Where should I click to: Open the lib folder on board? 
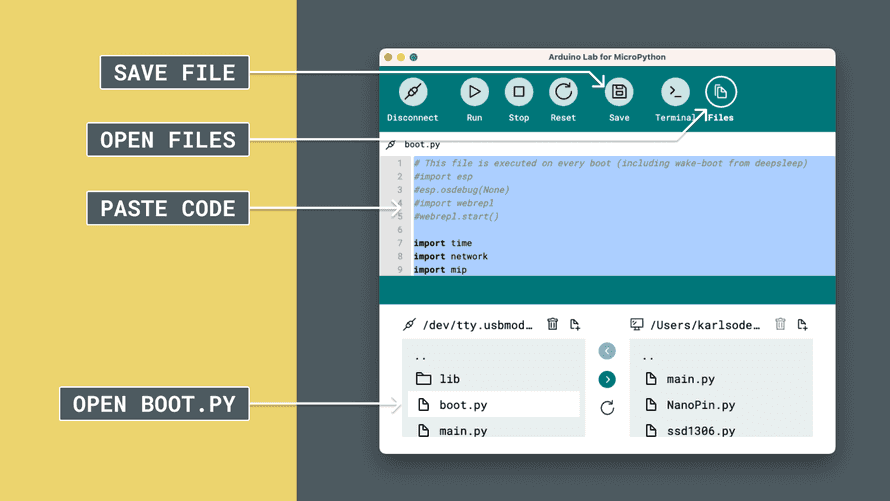tap(449, 379)
